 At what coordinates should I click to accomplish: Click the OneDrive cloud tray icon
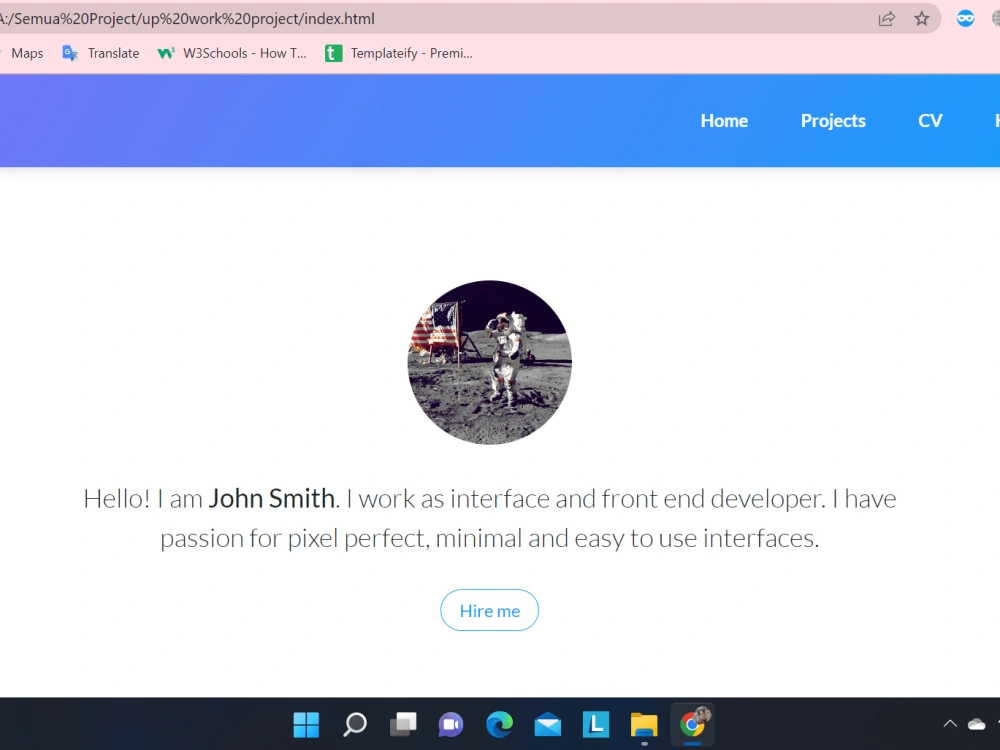pos(976,724)
